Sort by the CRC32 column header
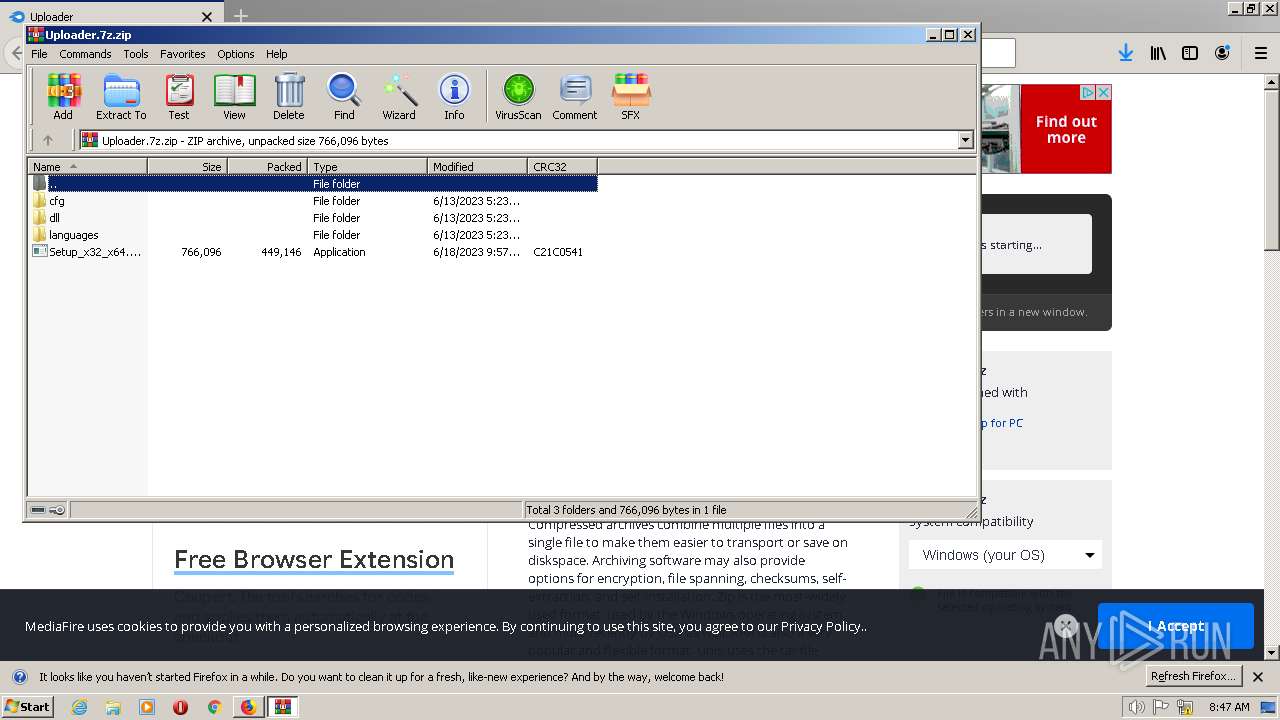Image resolution: width=1280 pixels, height=720 pixels. (562, 166)
